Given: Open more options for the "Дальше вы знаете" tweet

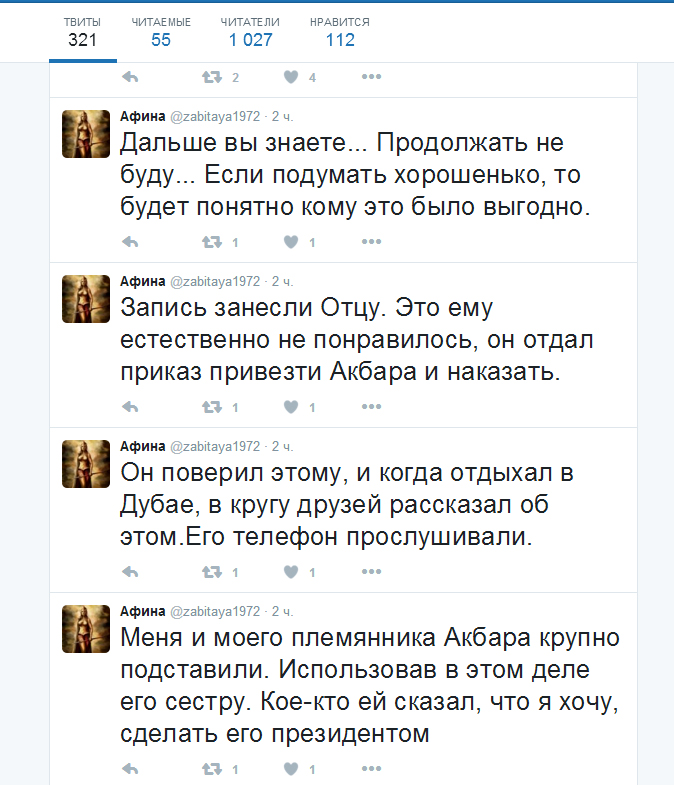Looking at the screenshot, I should point(371,242).
